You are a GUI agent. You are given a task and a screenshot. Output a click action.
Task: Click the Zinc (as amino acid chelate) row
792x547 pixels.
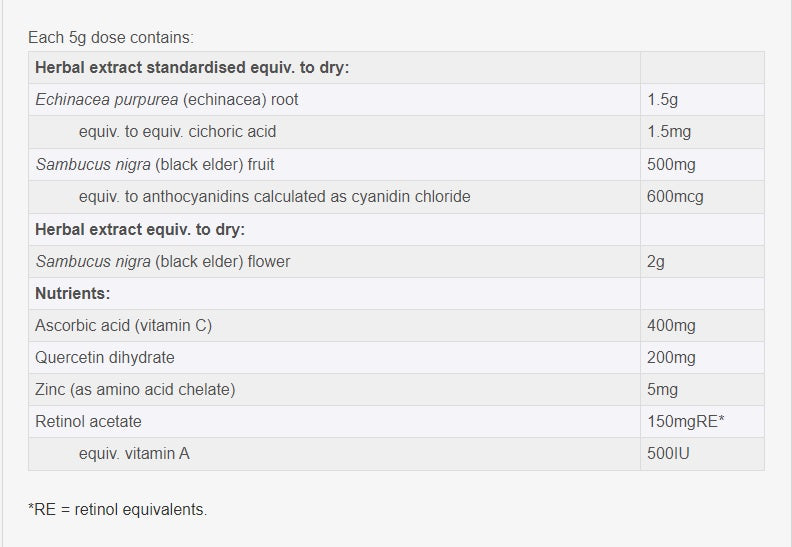coord(135,390)
